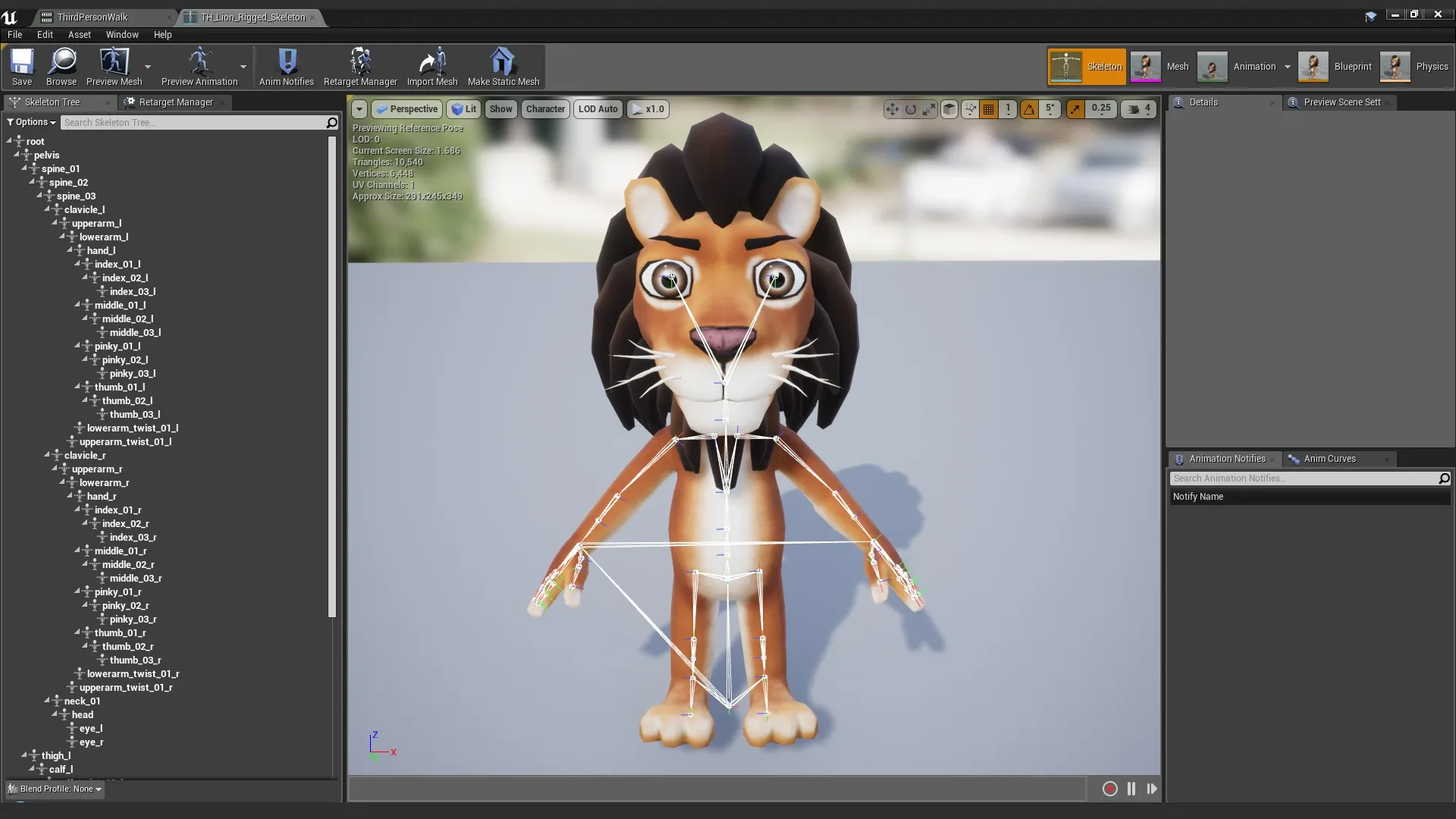Open the Retarget Manager toolbar icon
Screen dimensions: 1456x819
tap(360, 67)
